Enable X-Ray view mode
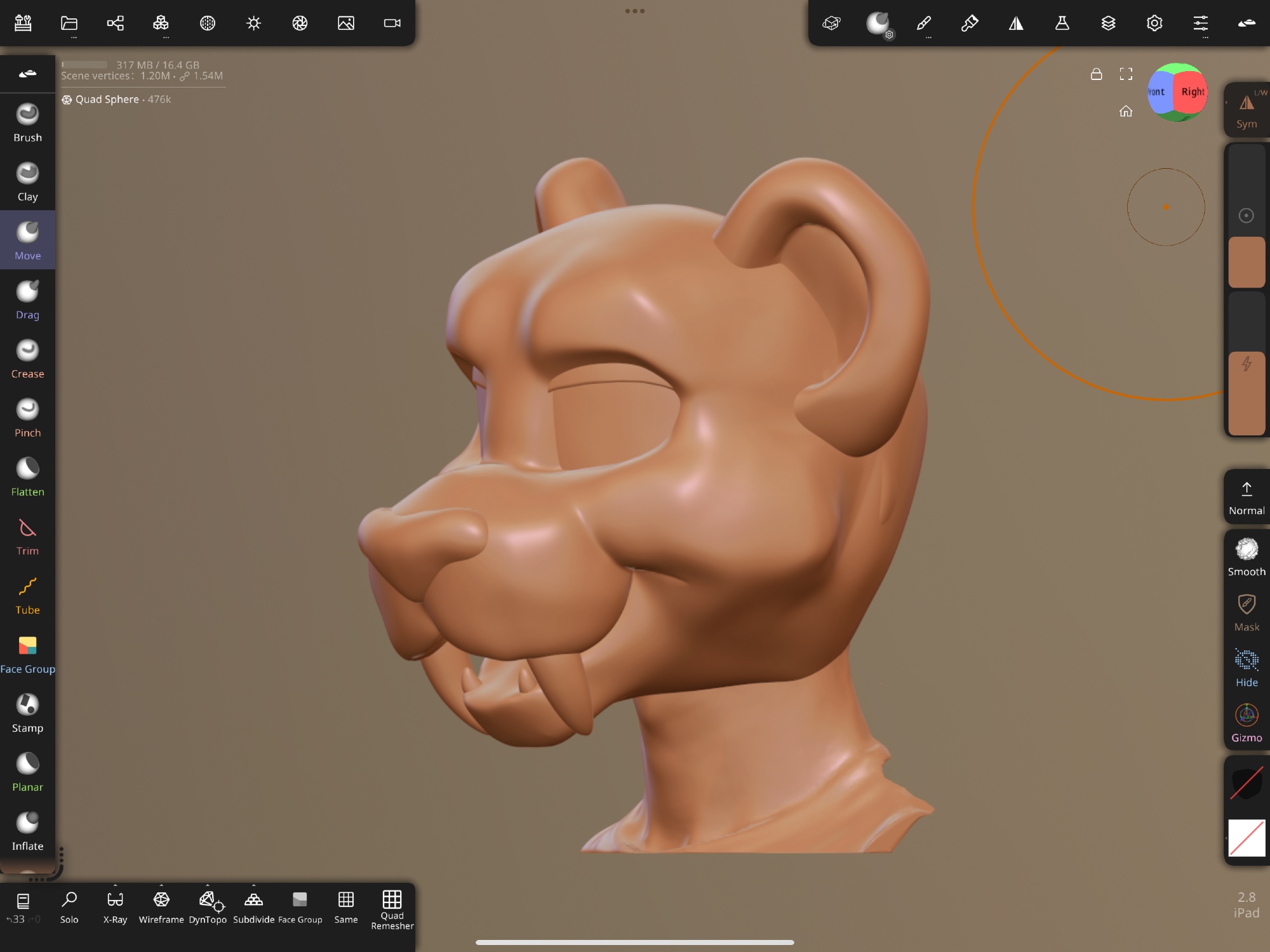Viewport: 1270px width, 952px height. (x=115, y=906)
